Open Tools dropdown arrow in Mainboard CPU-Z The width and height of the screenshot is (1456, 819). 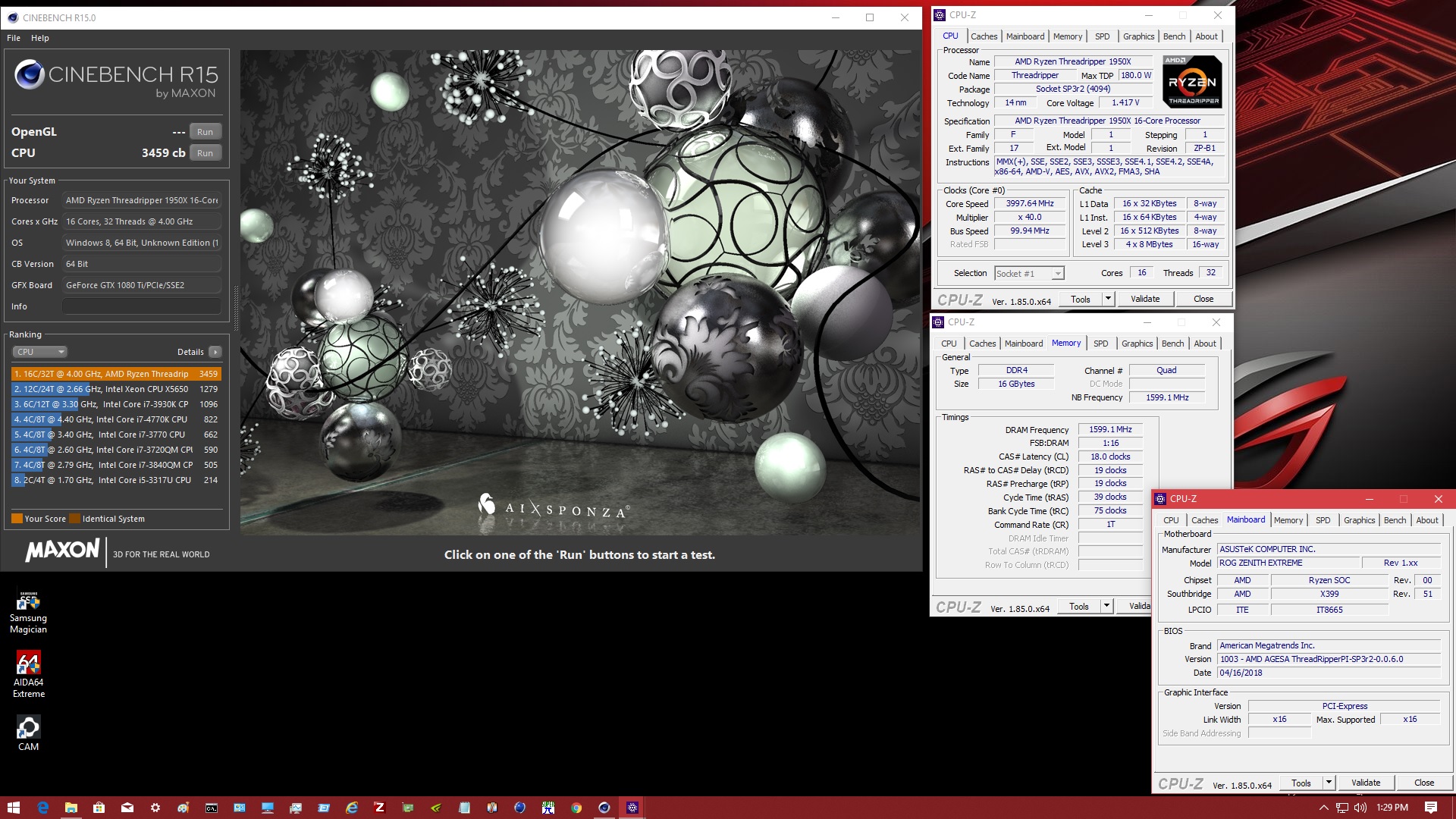pyautogui.click(x=1329, y=783)
